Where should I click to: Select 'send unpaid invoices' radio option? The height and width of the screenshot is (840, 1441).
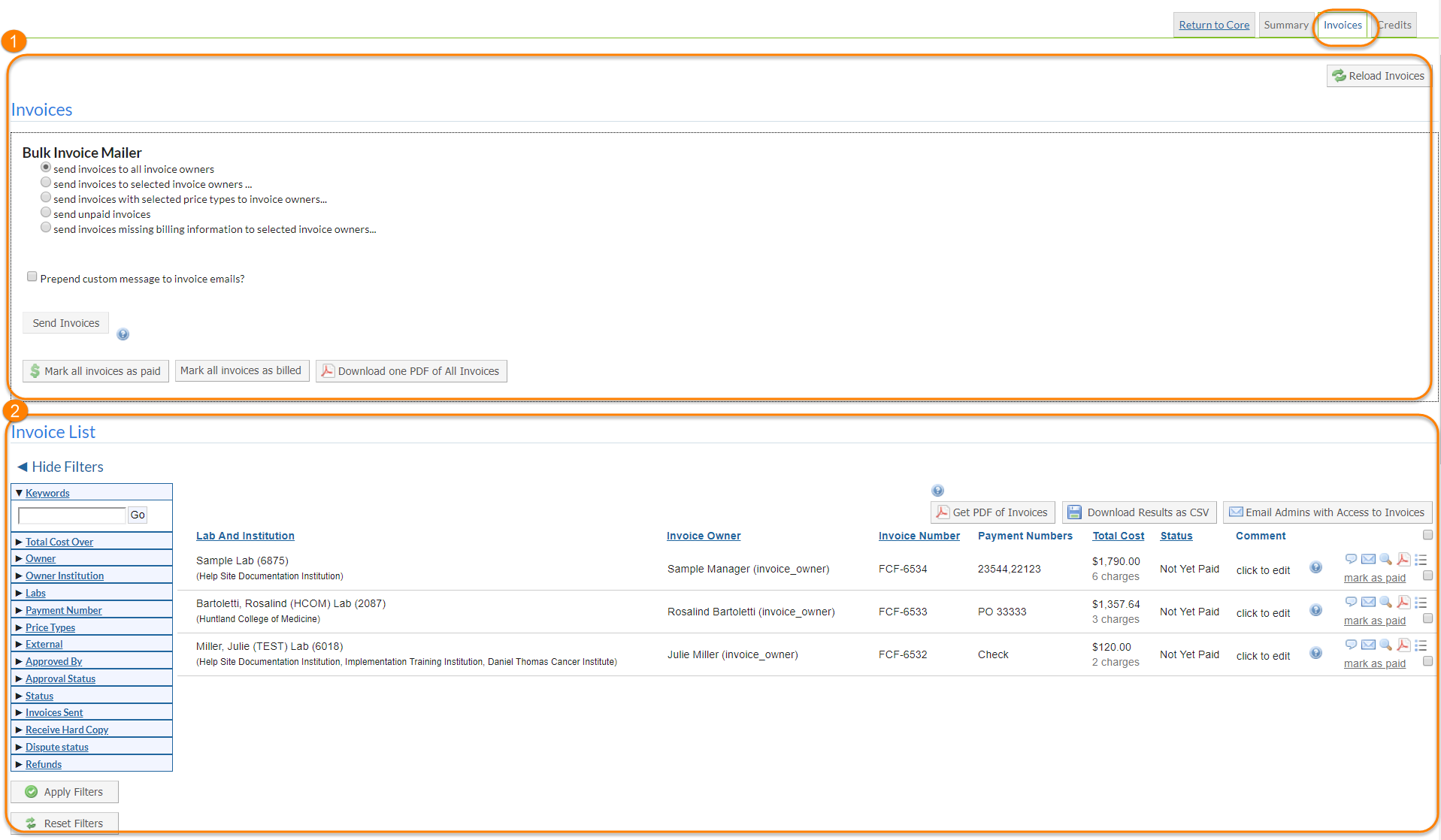click(x=46, y=213)
